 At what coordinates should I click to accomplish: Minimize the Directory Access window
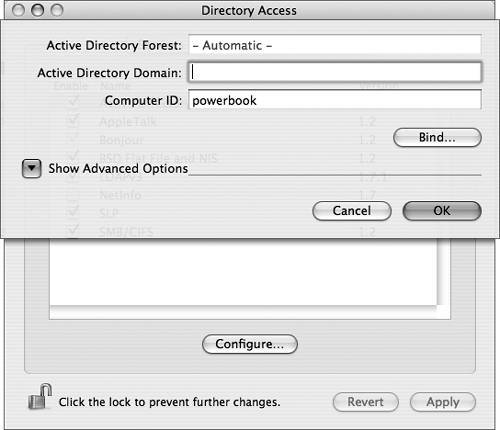[37, 10]
